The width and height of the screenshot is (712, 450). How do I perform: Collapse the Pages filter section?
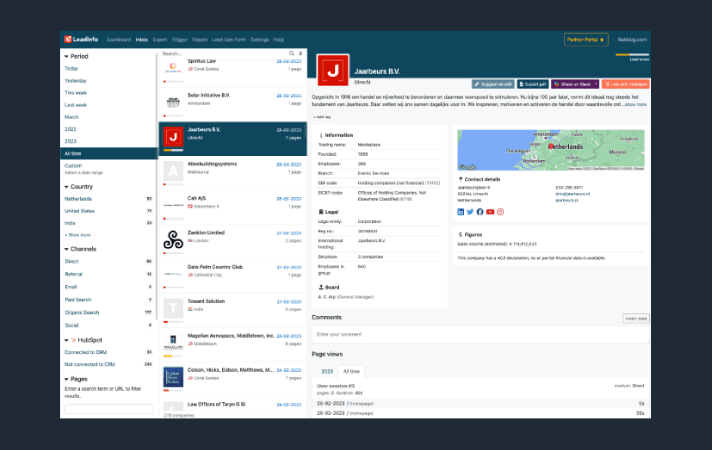click(x=66, y=379)
